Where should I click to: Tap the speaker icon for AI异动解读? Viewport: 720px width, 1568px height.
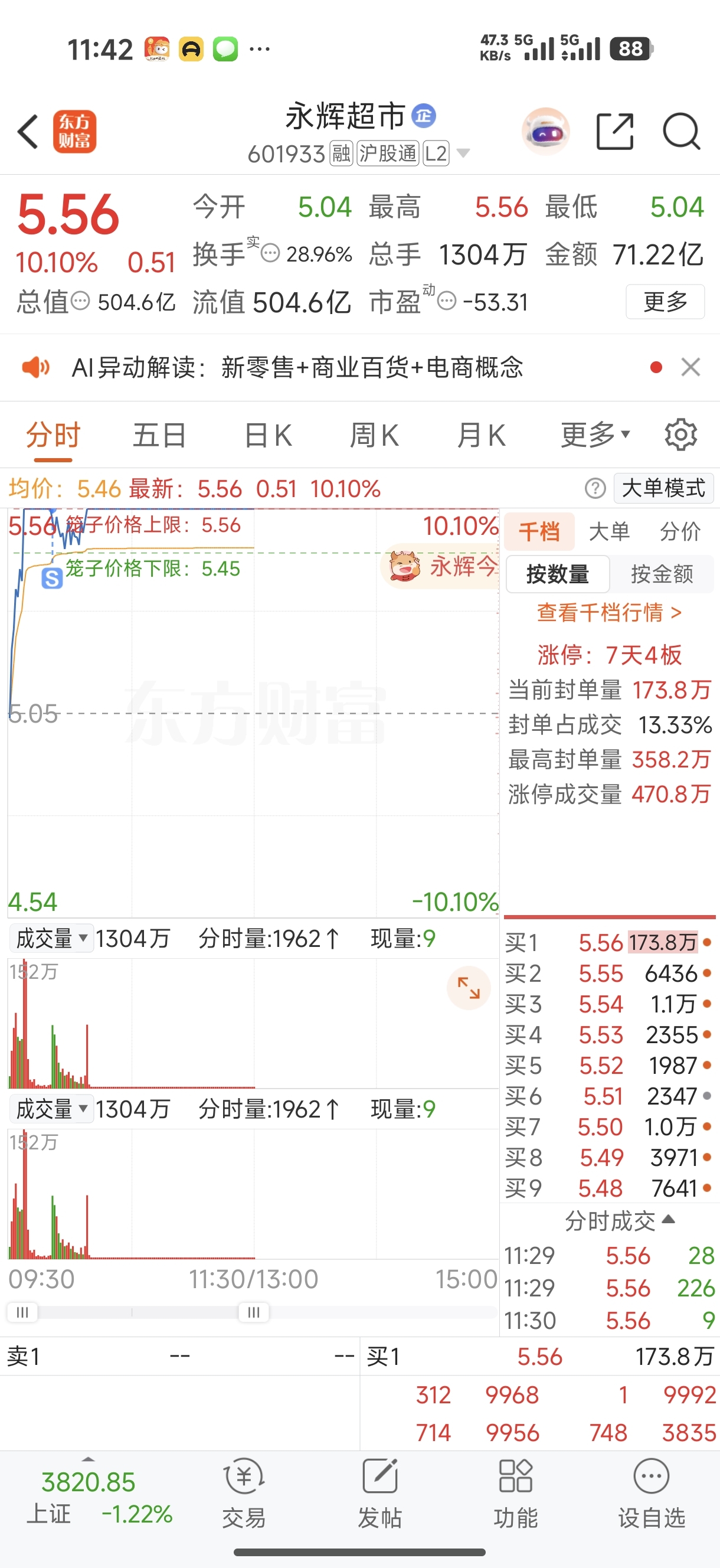tap(36, 367)
